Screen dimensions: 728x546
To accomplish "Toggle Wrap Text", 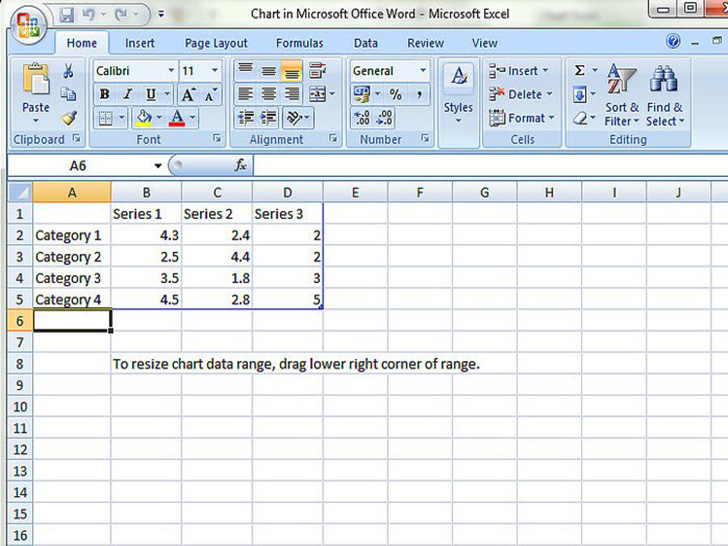I will pos(318,71).
